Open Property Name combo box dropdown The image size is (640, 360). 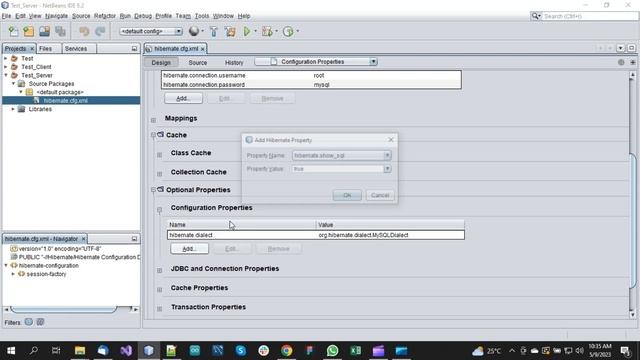click(x=387, y=155)
